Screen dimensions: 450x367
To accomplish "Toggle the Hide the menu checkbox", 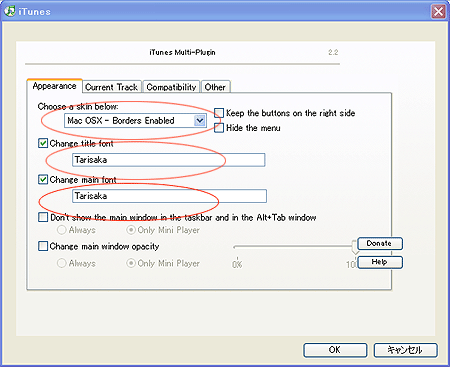I will click(219, 128).
